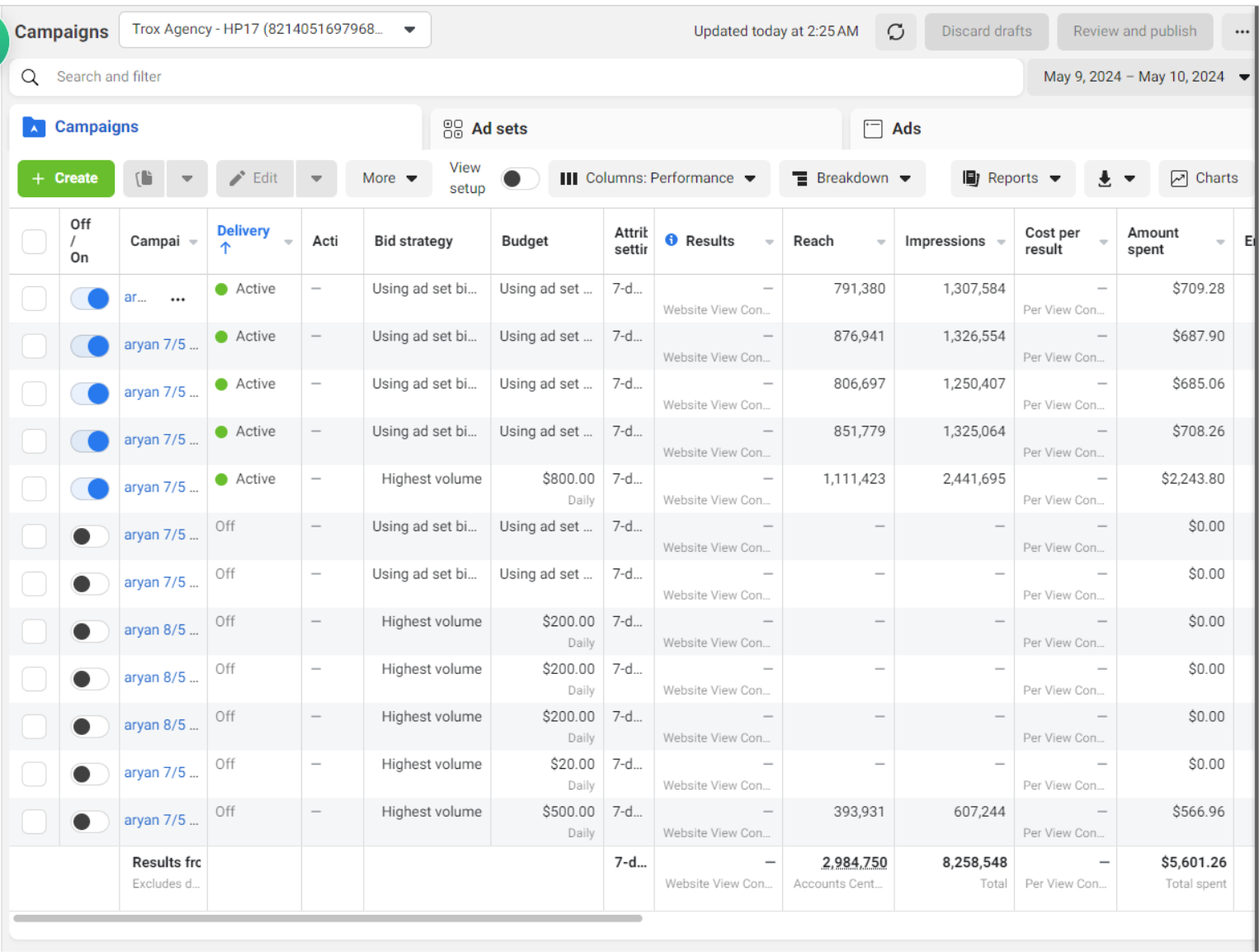The height and width of the screenshot is (952, 1259).
Task: Toggle the View setup switch
Action: 520,178
